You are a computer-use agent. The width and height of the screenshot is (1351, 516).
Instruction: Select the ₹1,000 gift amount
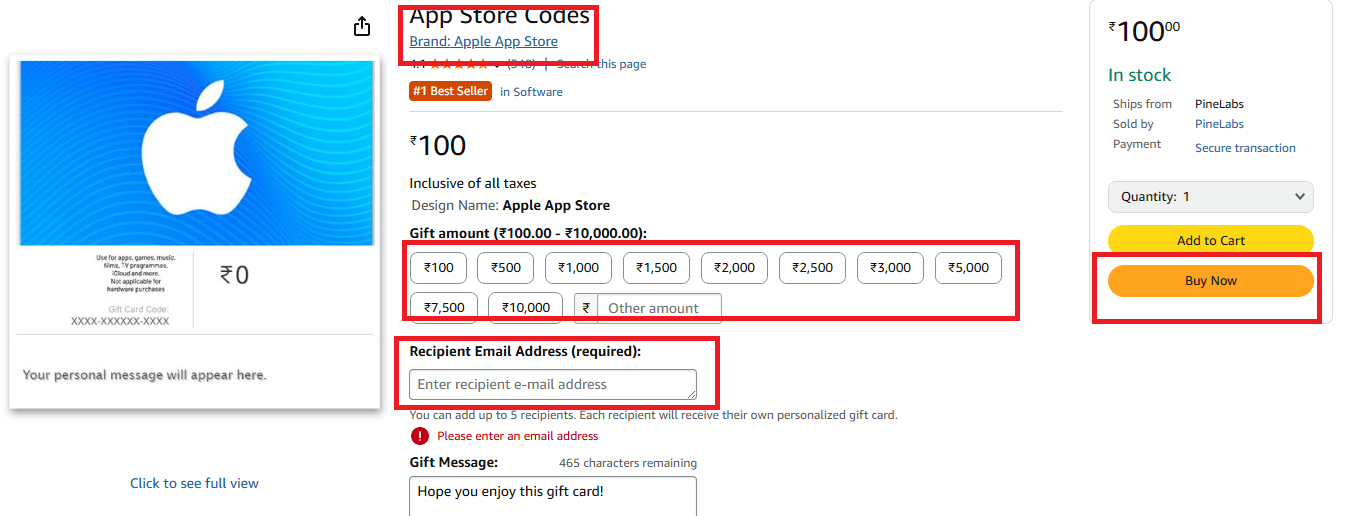[579, 268]
